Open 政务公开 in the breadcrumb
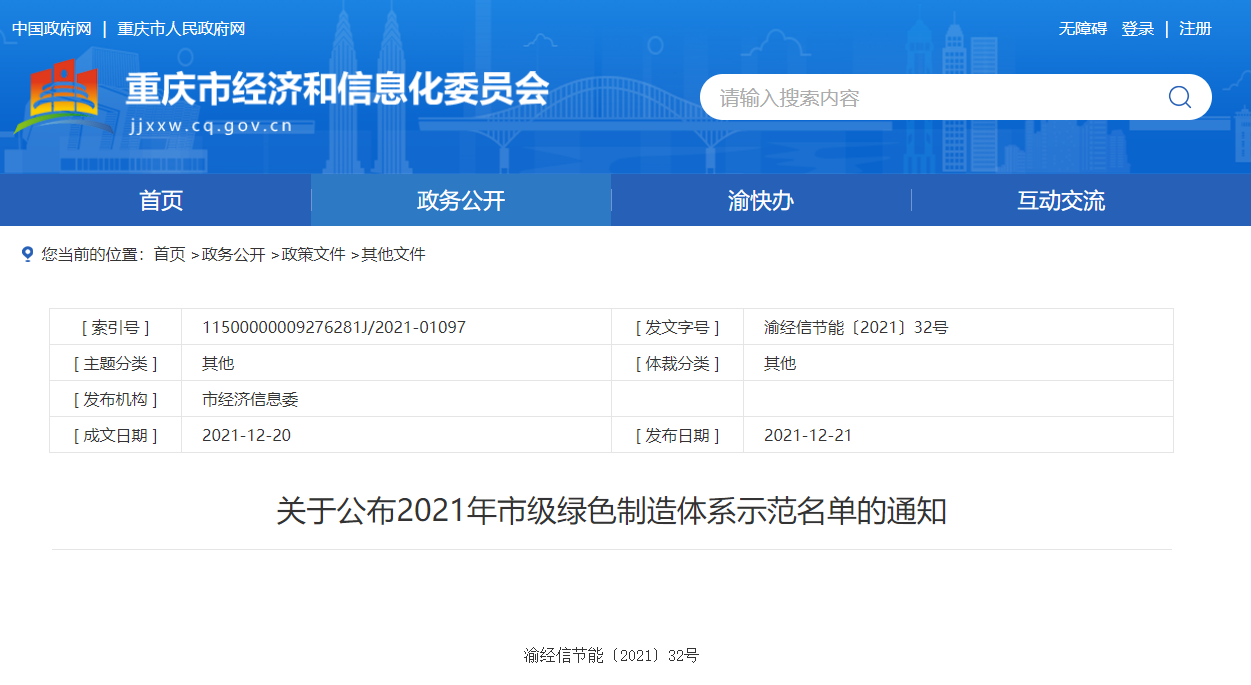The height and width of the screenshot is (685, 1251). [234, 254]
